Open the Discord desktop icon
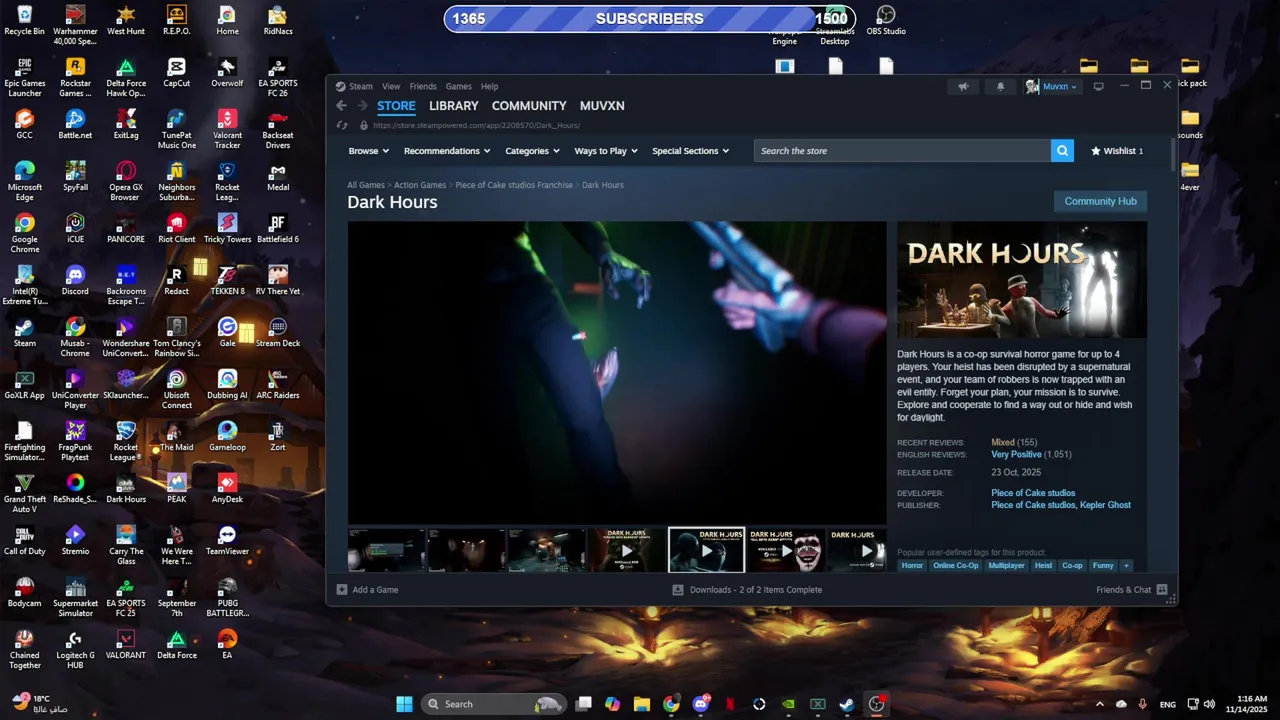The width and height of the screenshot is (1280, 720). 75,279
